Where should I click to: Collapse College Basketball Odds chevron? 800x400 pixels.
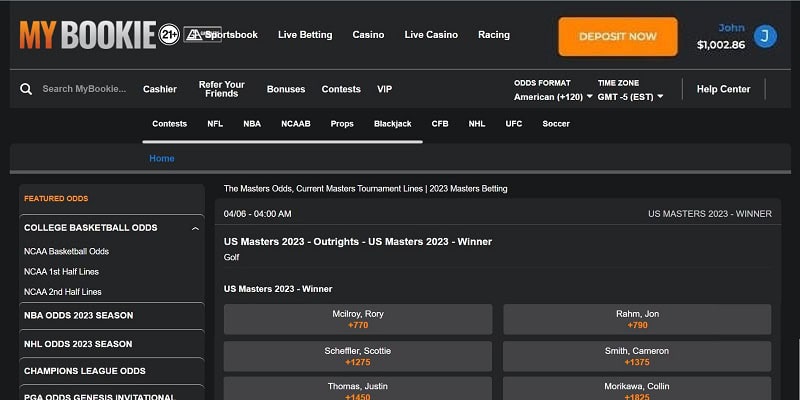pos(195,229)
